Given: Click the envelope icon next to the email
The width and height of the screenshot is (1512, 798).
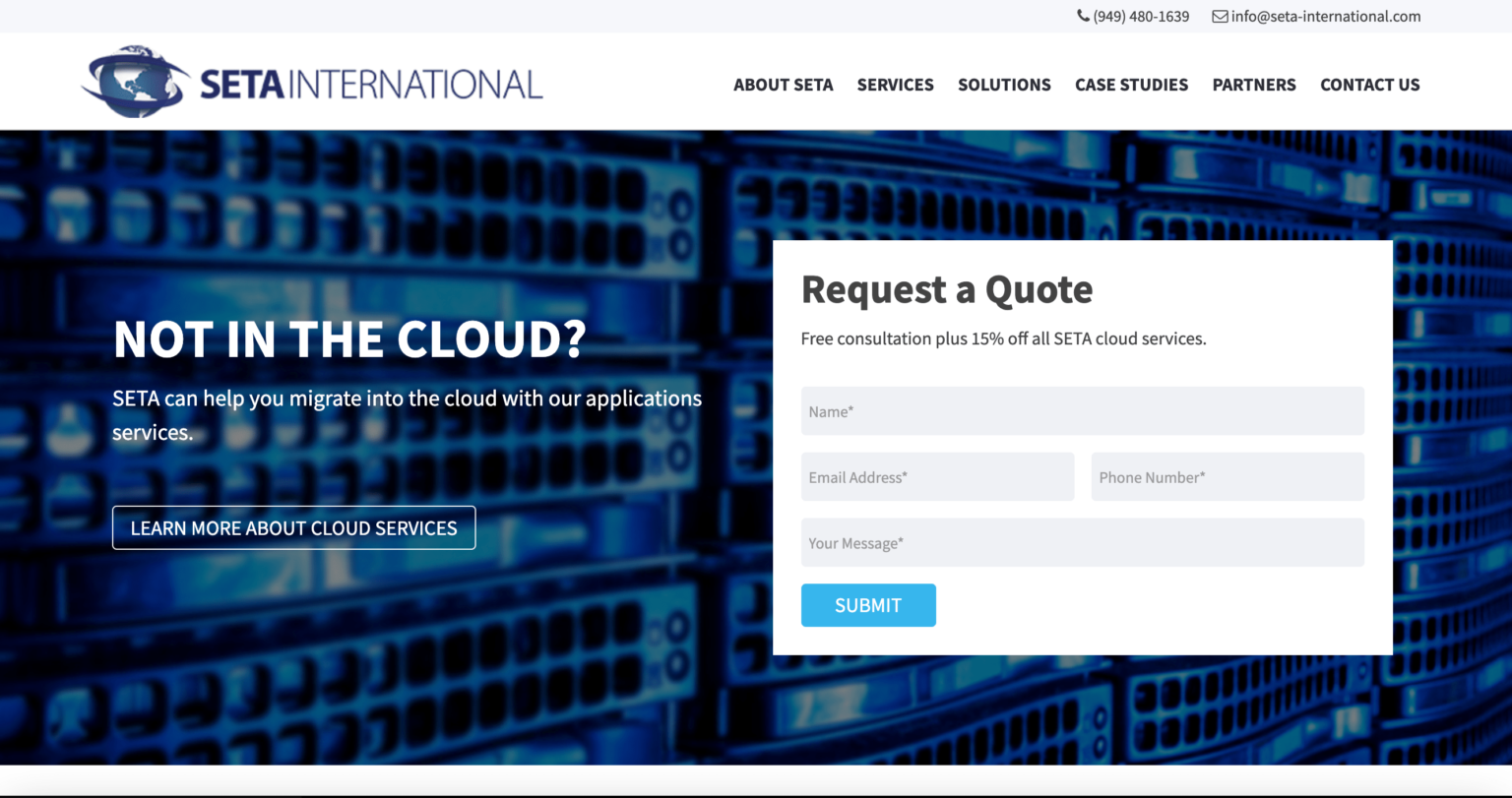Looking at the screenshot, I should (1219, 16).
